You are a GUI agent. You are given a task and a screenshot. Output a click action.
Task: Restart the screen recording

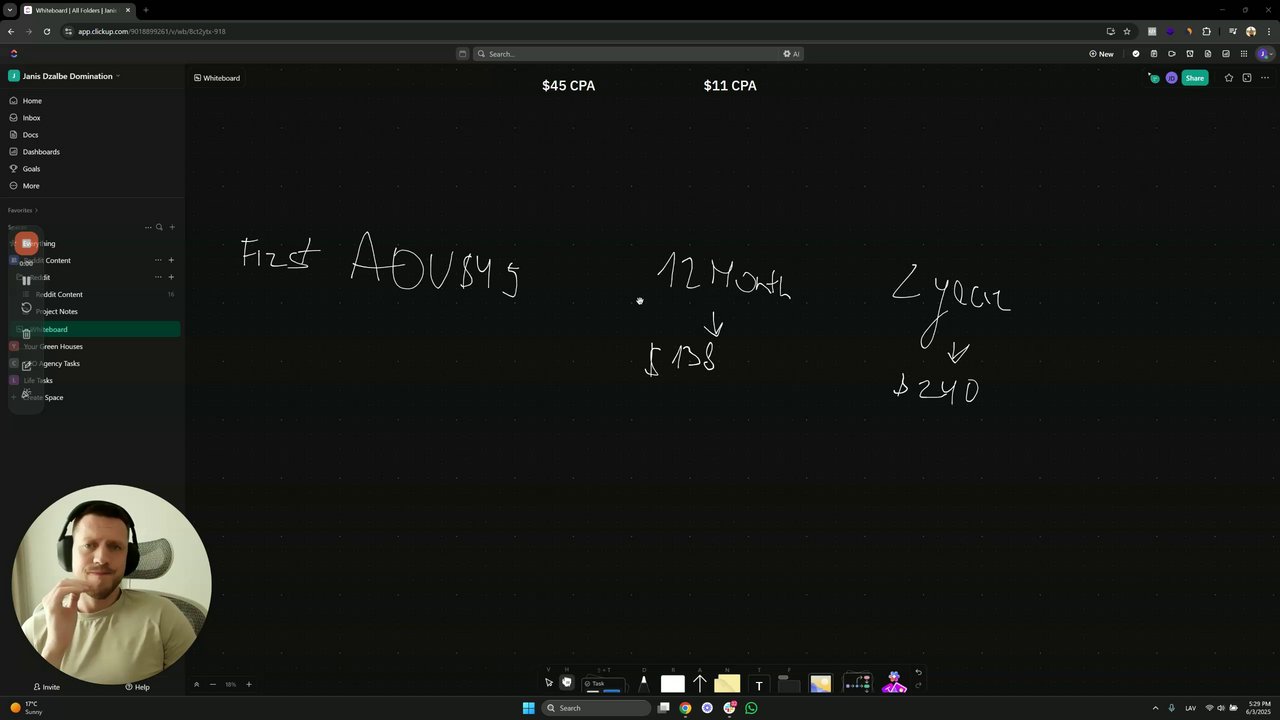26,307
